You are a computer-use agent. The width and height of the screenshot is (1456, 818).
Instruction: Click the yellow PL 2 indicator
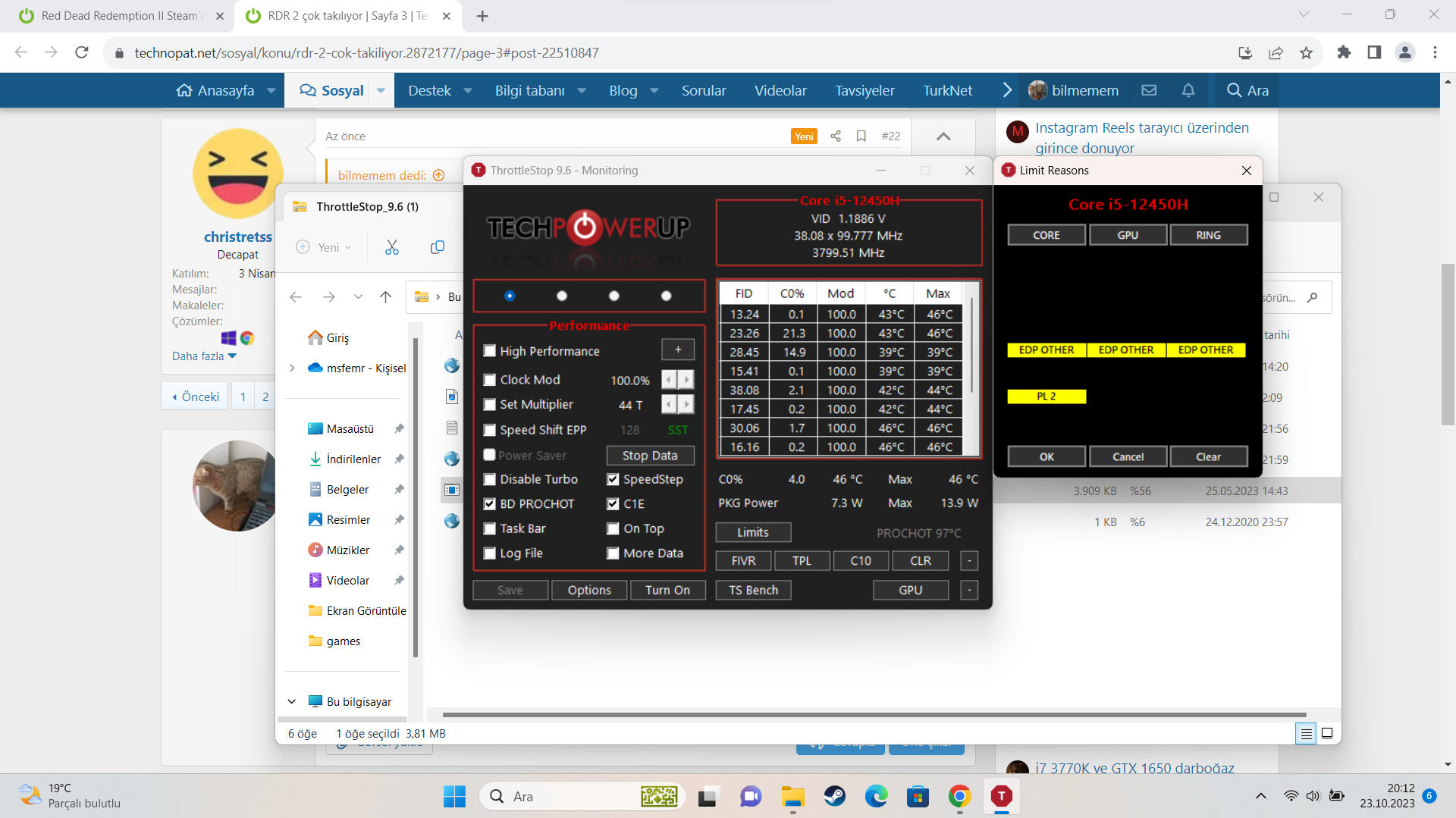click(x=1046, y=396)
